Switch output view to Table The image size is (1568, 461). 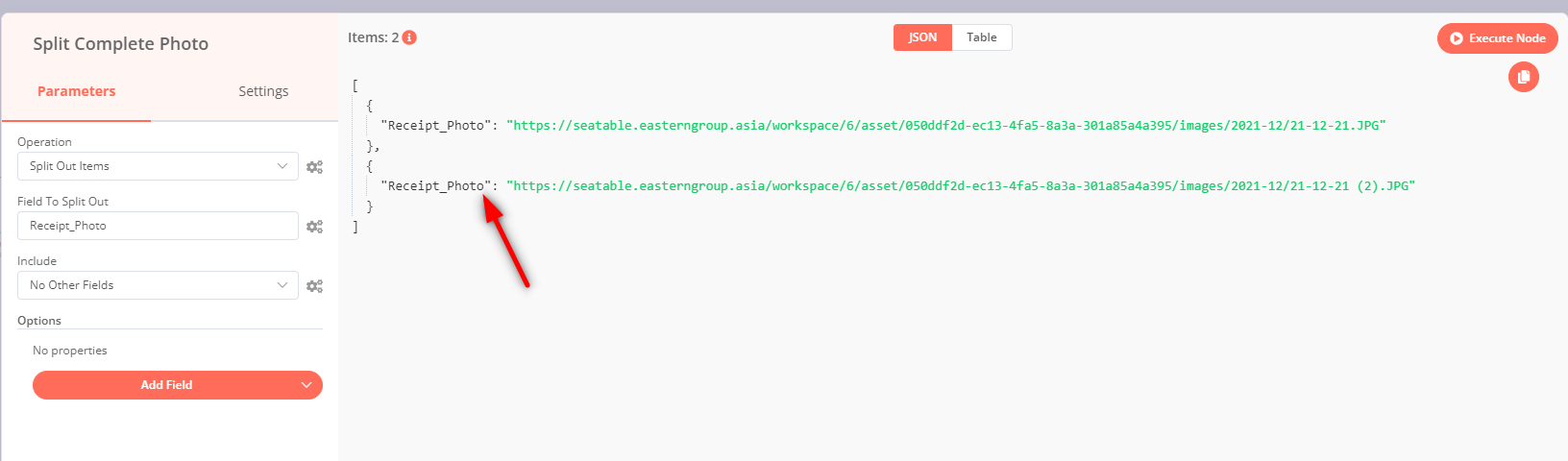[982, 37]
